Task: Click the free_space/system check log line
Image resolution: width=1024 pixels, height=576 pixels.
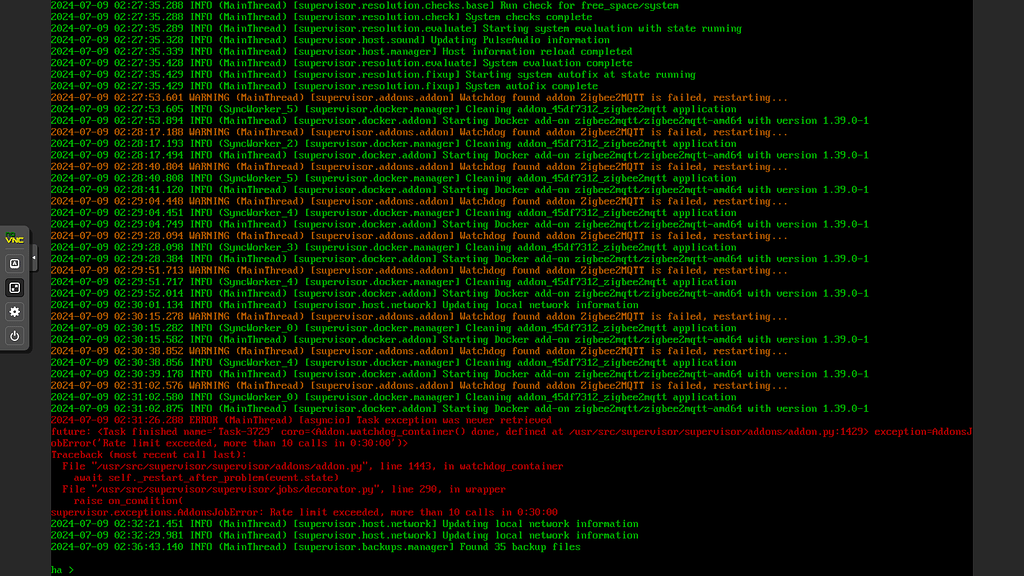Action: click(x=300, y=5)
